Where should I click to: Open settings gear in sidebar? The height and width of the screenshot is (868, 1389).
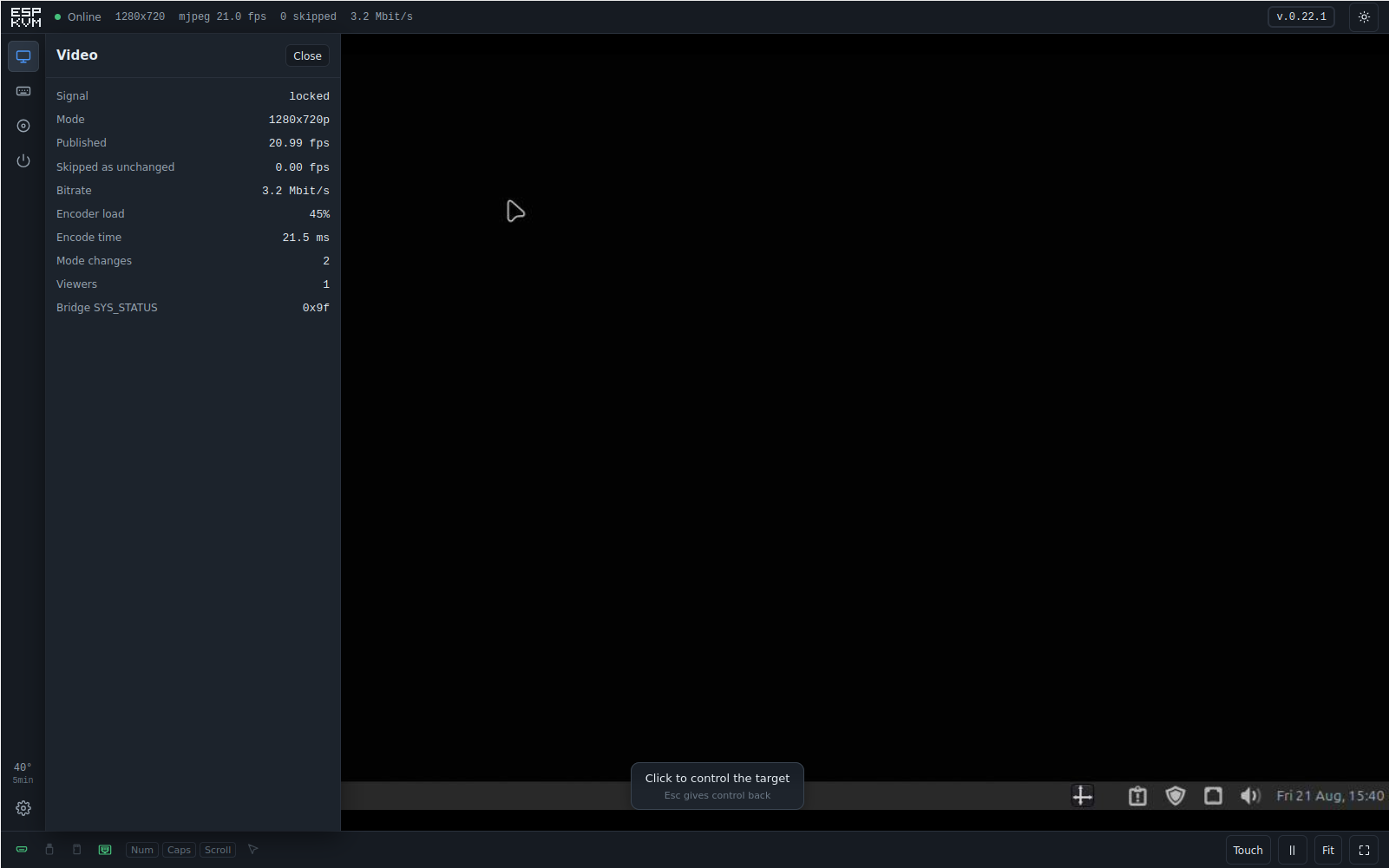(23, 808)
